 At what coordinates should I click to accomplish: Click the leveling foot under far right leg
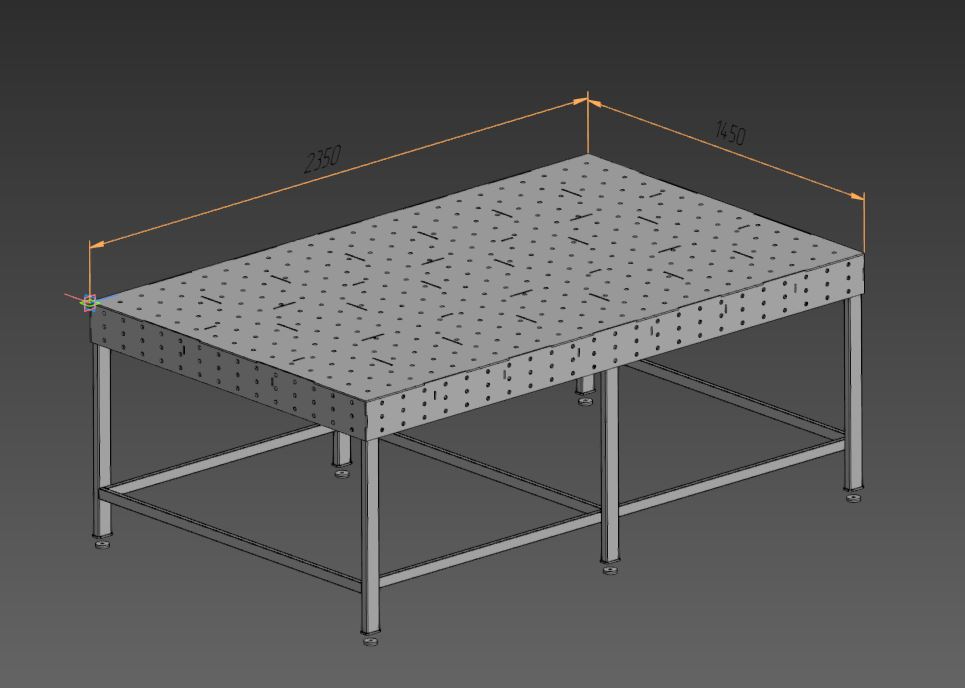(x=853, y=496)
